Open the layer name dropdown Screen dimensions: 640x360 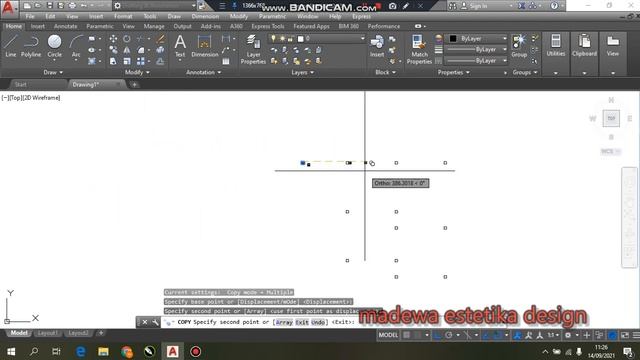tap(317, 39)
